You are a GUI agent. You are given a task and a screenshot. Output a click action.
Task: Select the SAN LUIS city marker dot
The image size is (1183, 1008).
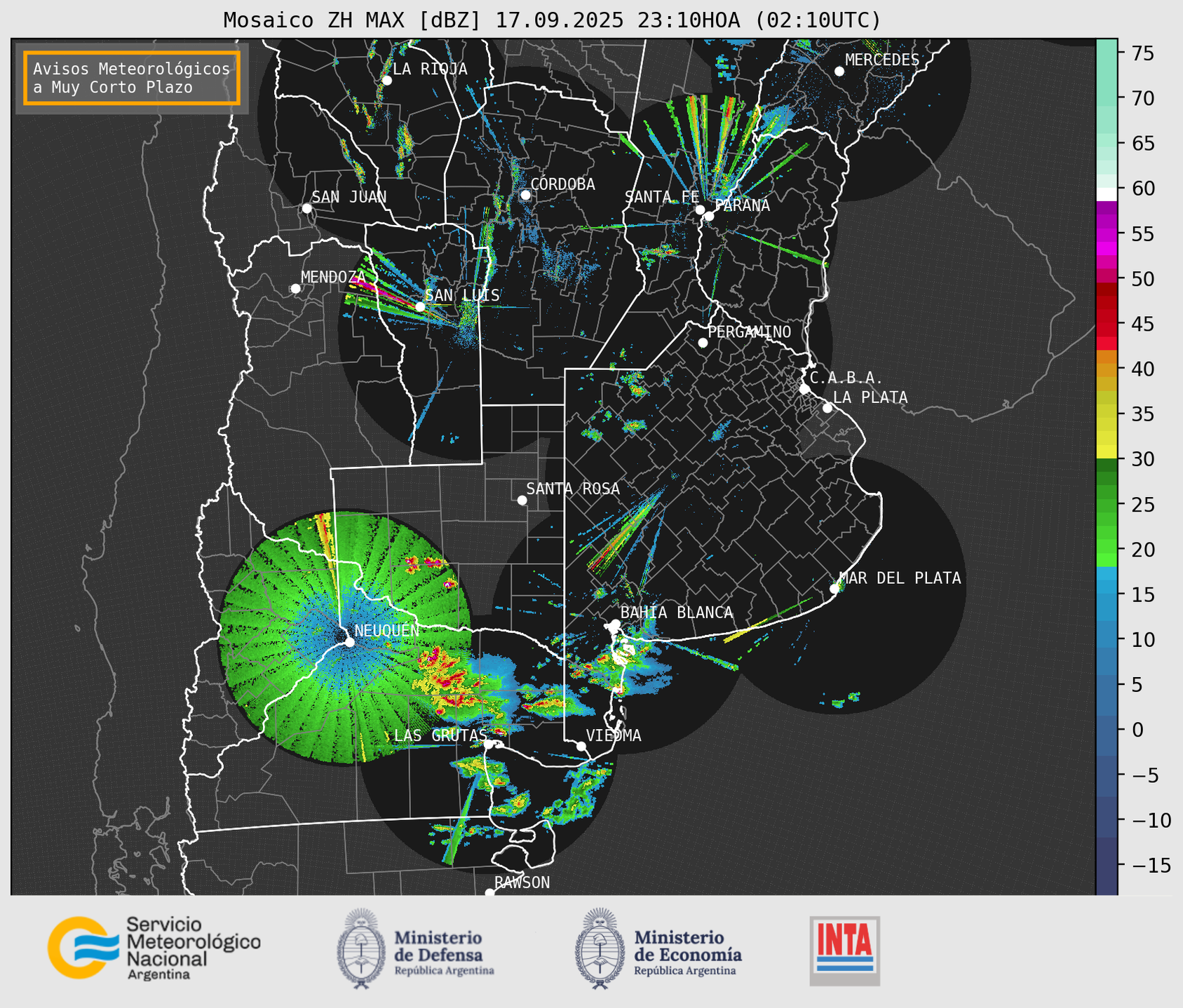coord(420,307)
